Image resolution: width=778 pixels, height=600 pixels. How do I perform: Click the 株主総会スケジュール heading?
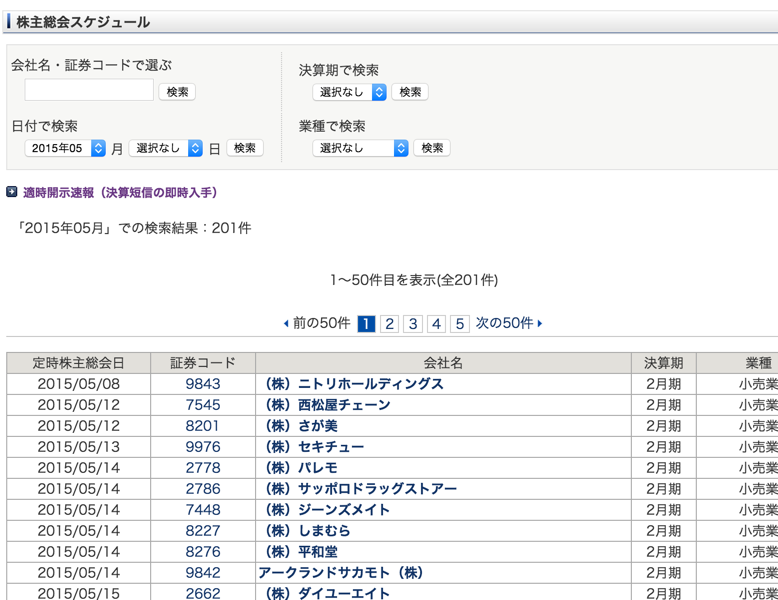tap(83, 22)
